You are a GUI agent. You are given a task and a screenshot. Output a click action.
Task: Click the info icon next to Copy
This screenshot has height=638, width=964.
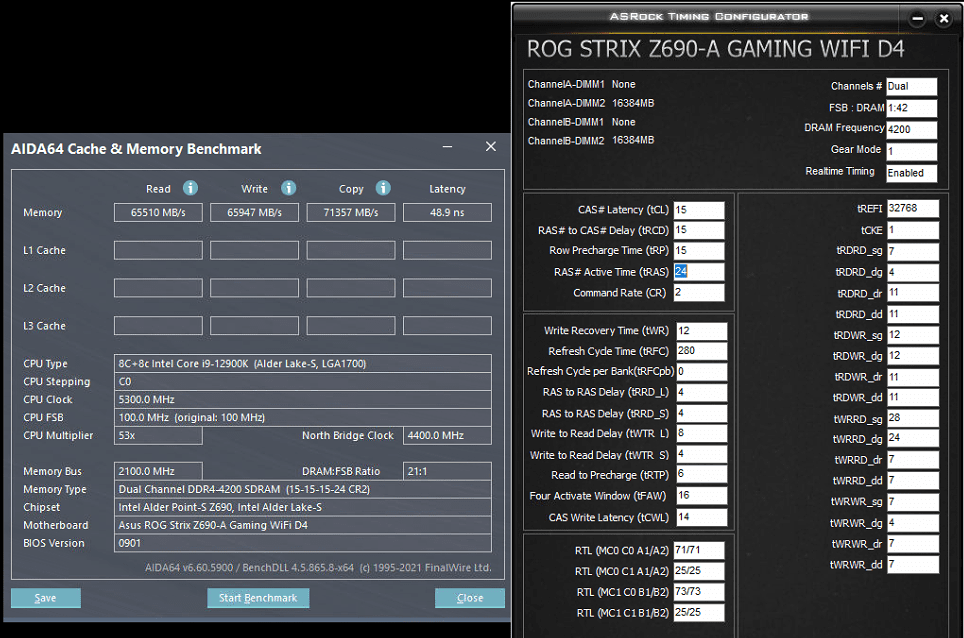coord(383,188)
